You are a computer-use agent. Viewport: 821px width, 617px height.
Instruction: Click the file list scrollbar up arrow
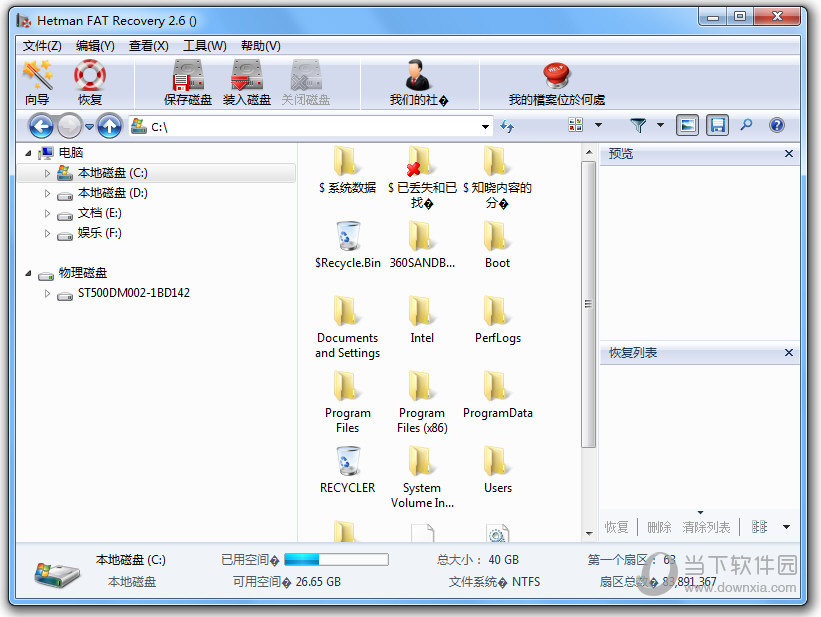589,152
